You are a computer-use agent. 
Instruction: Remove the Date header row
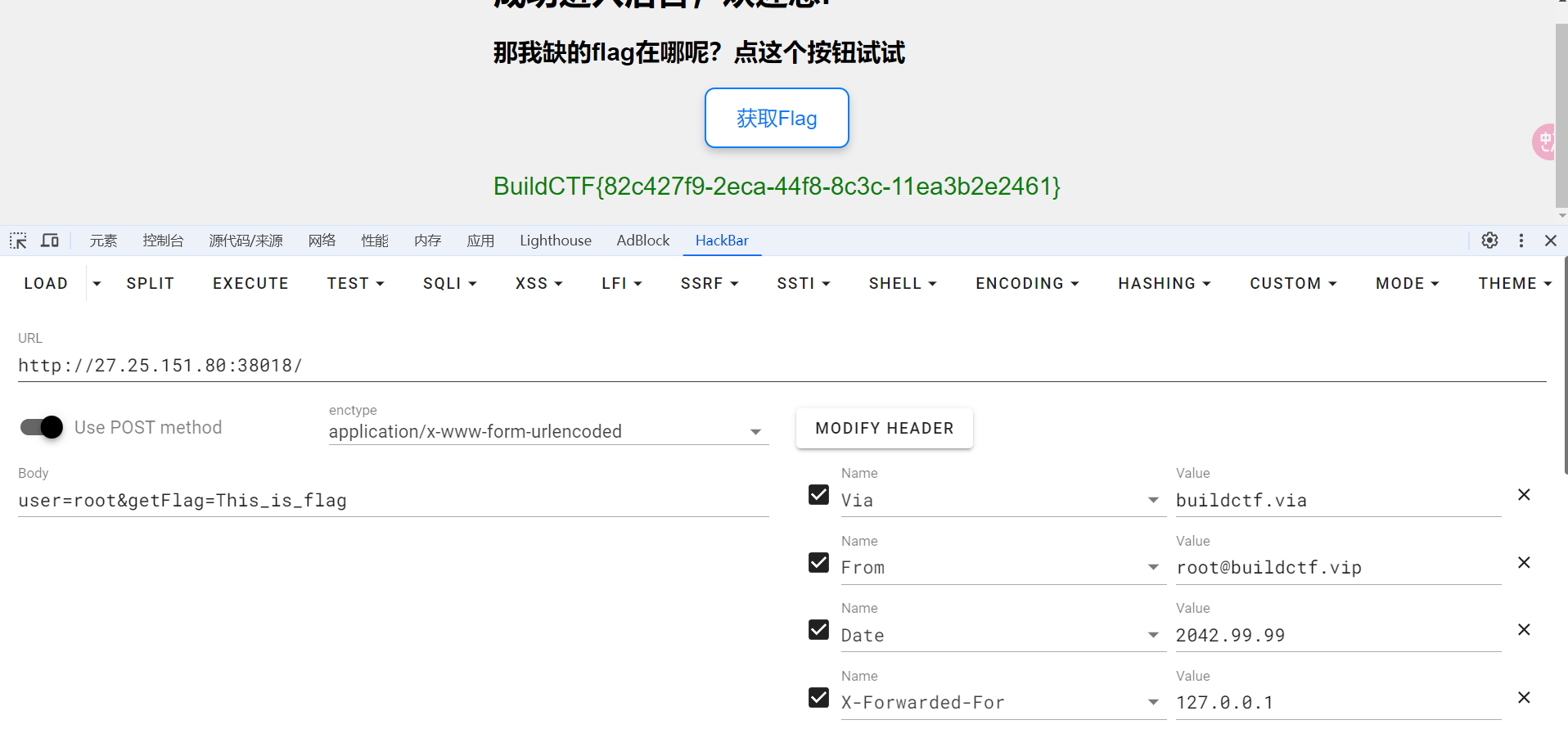1523,630
